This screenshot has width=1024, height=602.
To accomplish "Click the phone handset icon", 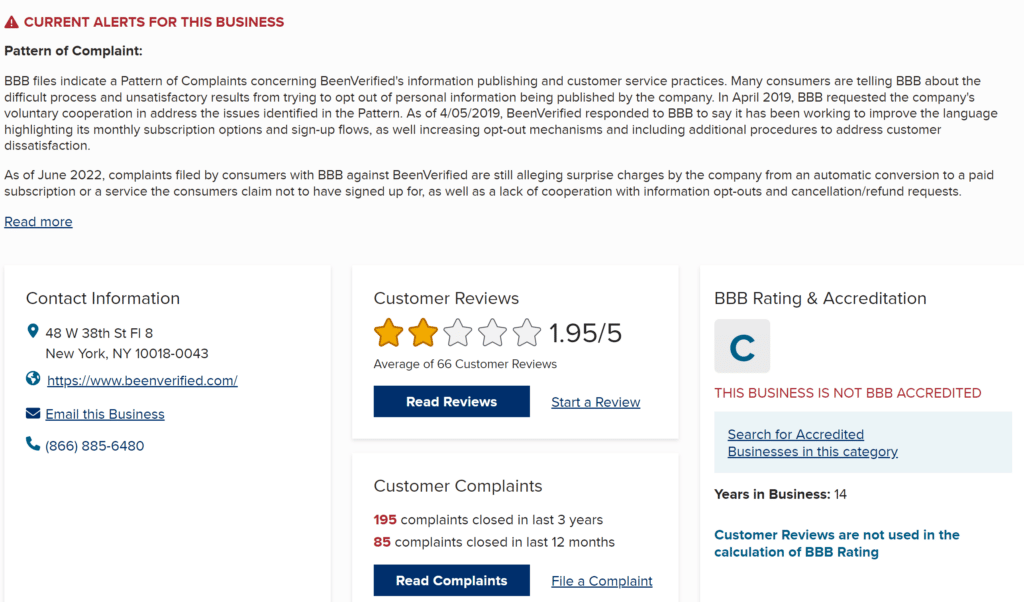I will (x=33, y=444).
